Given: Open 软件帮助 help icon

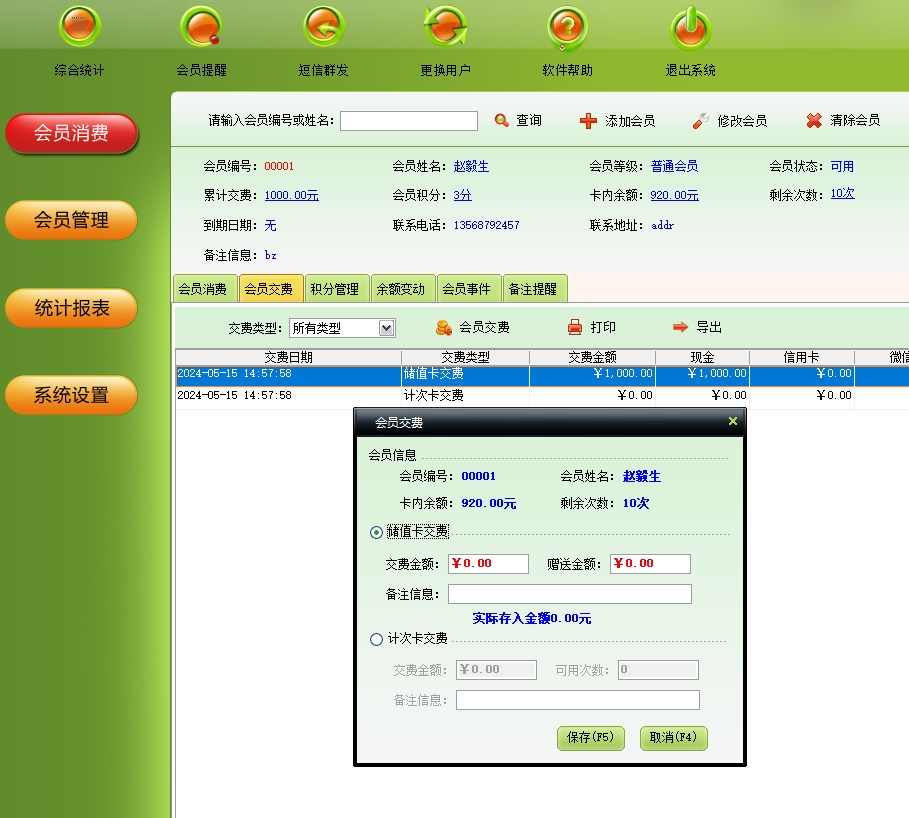Looking at the screenshot, I should [567, 28].
